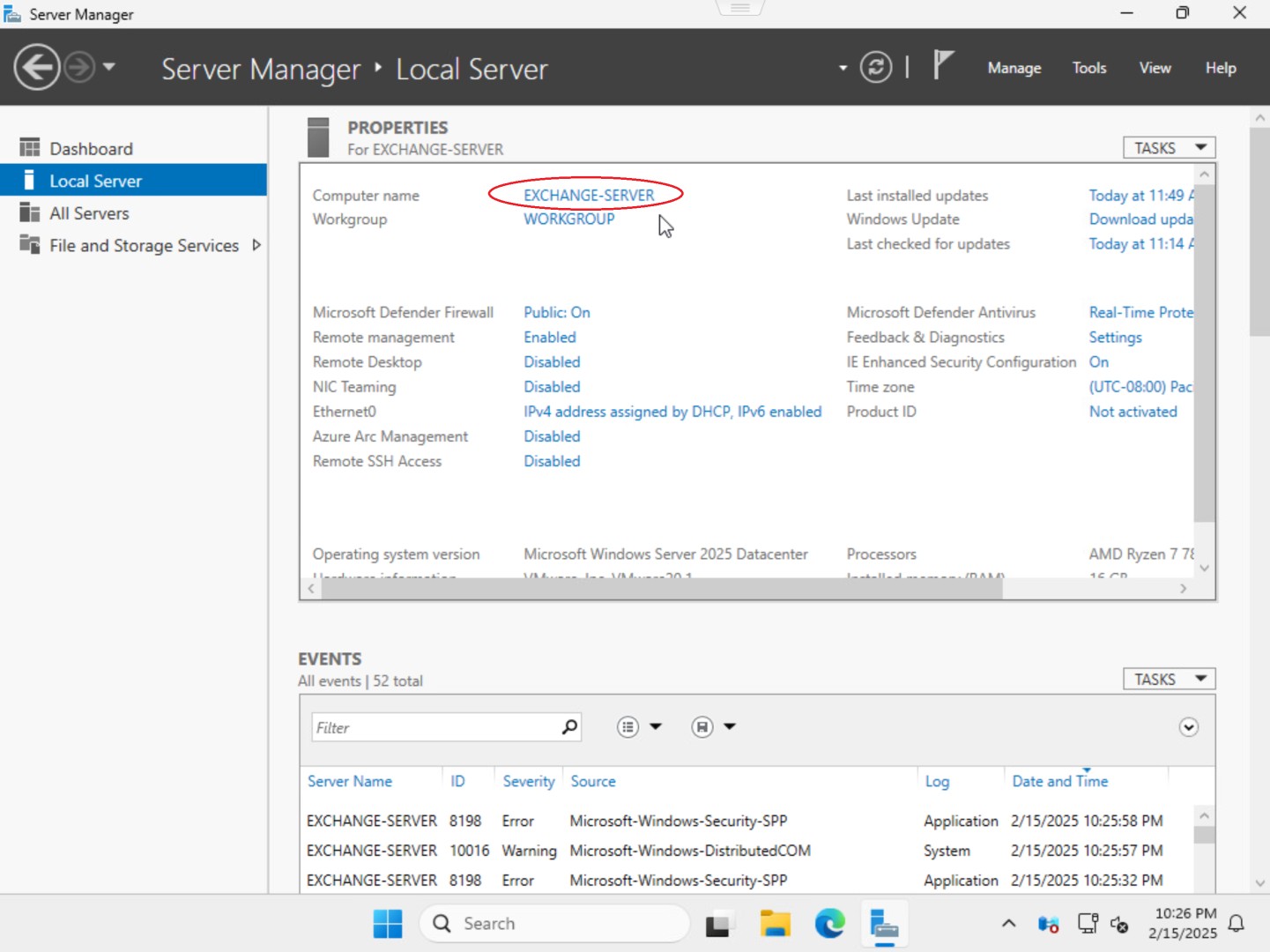Viewport: 1270px width, 952px height.
Task: Click the forward navigation arrow button
Action: [79, 67]
